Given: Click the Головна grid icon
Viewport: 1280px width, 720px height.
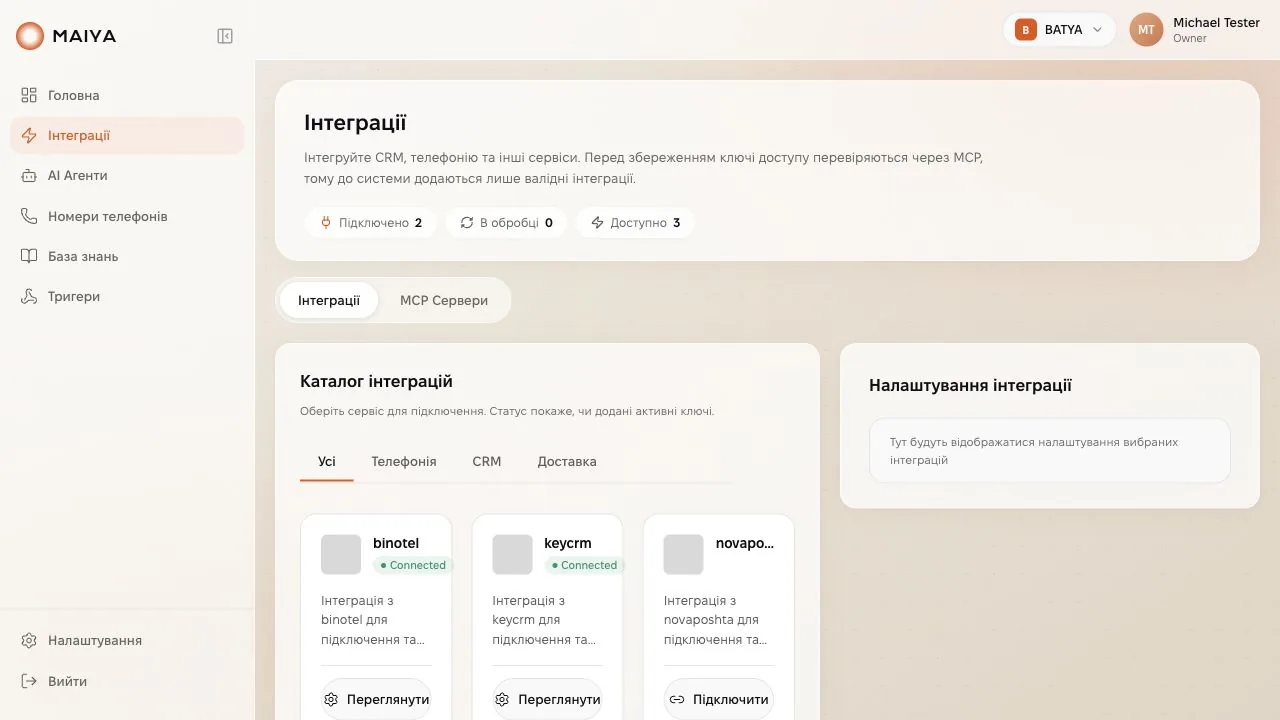Looking at the screenshot, I should (x=29, y=95).
